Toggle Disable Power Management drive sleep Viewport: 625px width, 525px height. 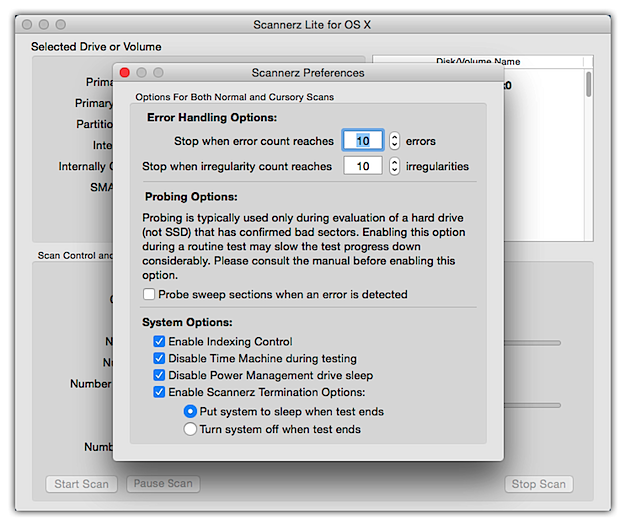click(159, 375)
